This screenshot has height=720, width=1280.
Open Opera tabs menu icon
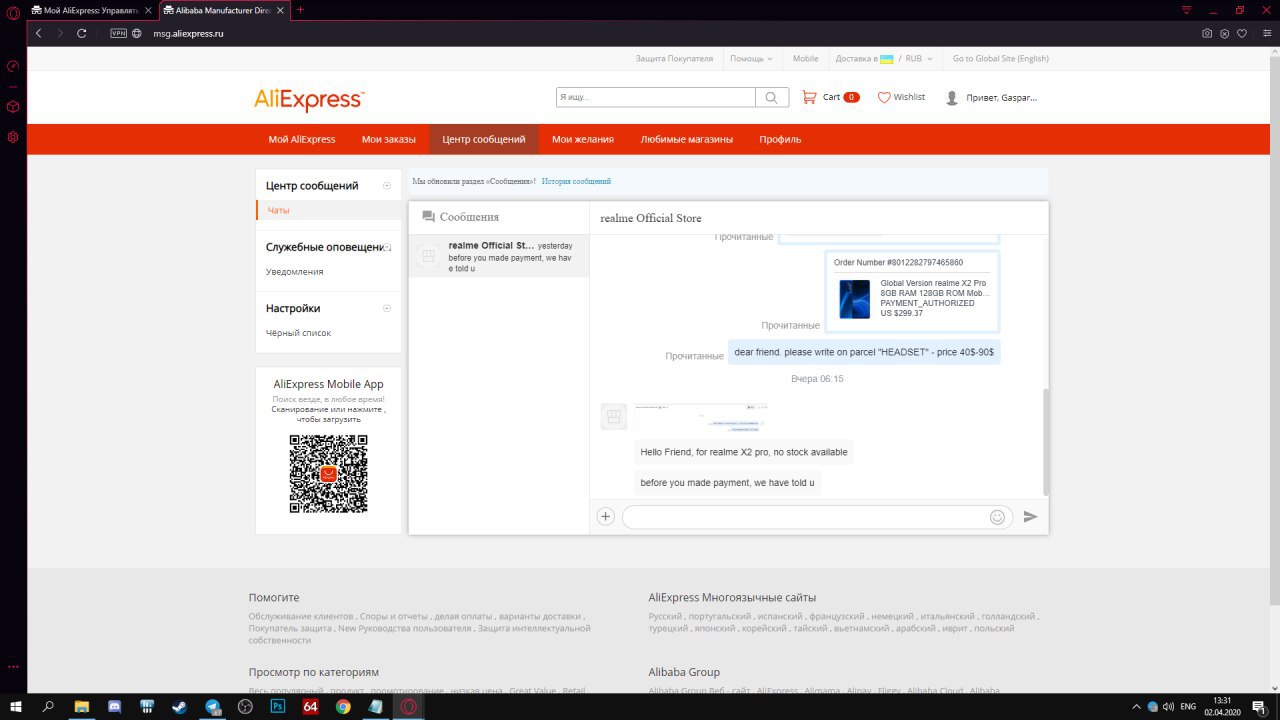pos(1187,10)
